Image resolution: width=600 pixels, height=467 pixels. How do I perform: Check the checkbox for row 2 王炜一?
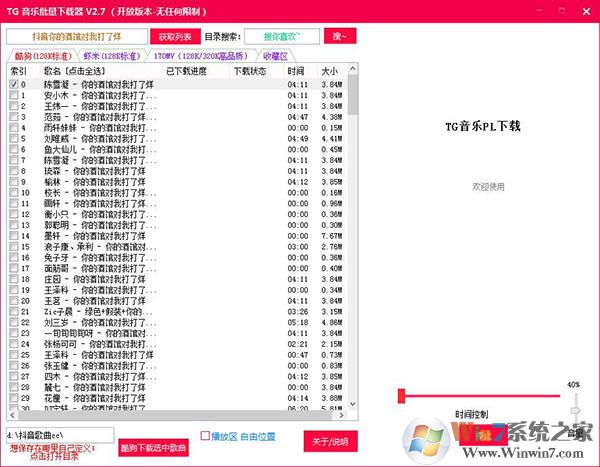coord(14,106)
